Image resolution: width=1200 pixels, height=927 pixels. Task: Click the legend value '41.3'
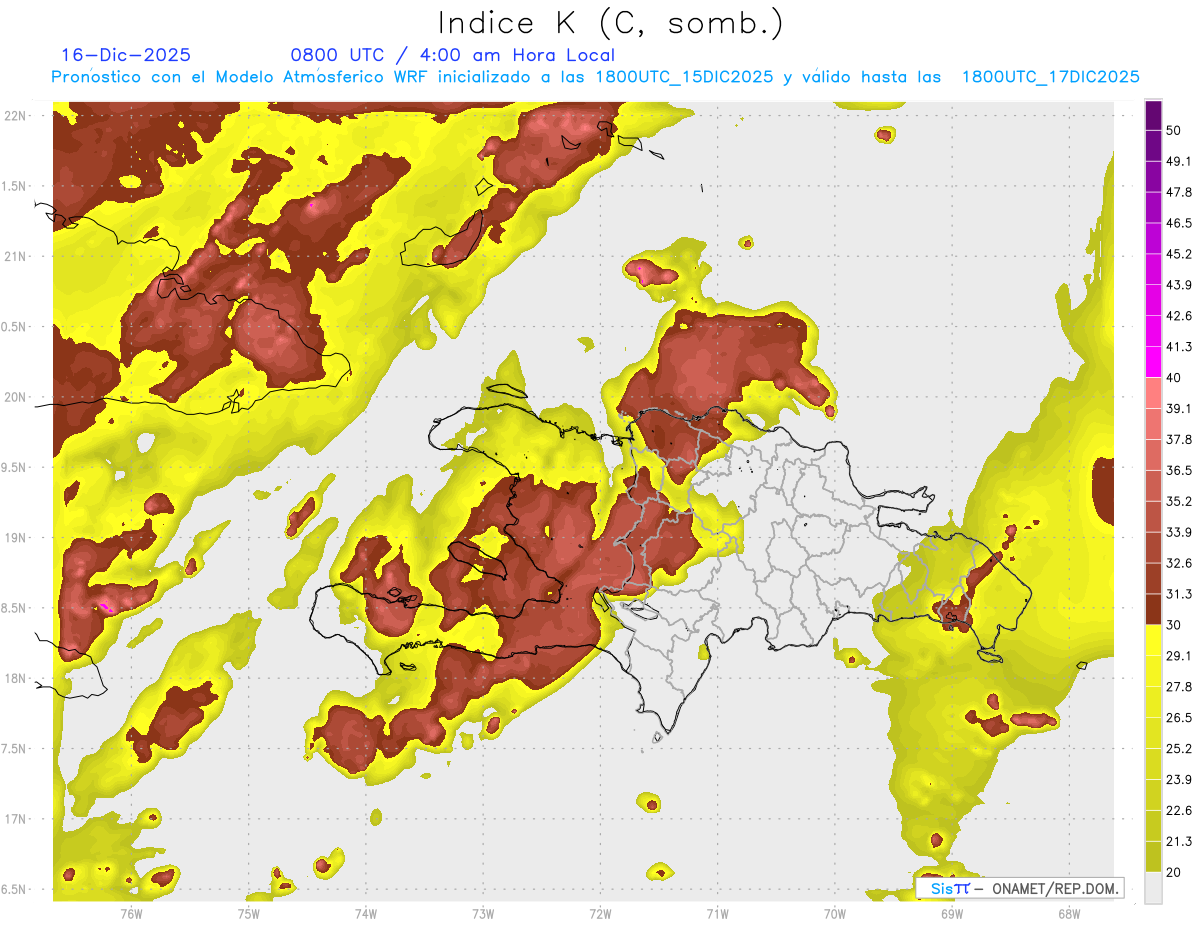(1179, 347)
